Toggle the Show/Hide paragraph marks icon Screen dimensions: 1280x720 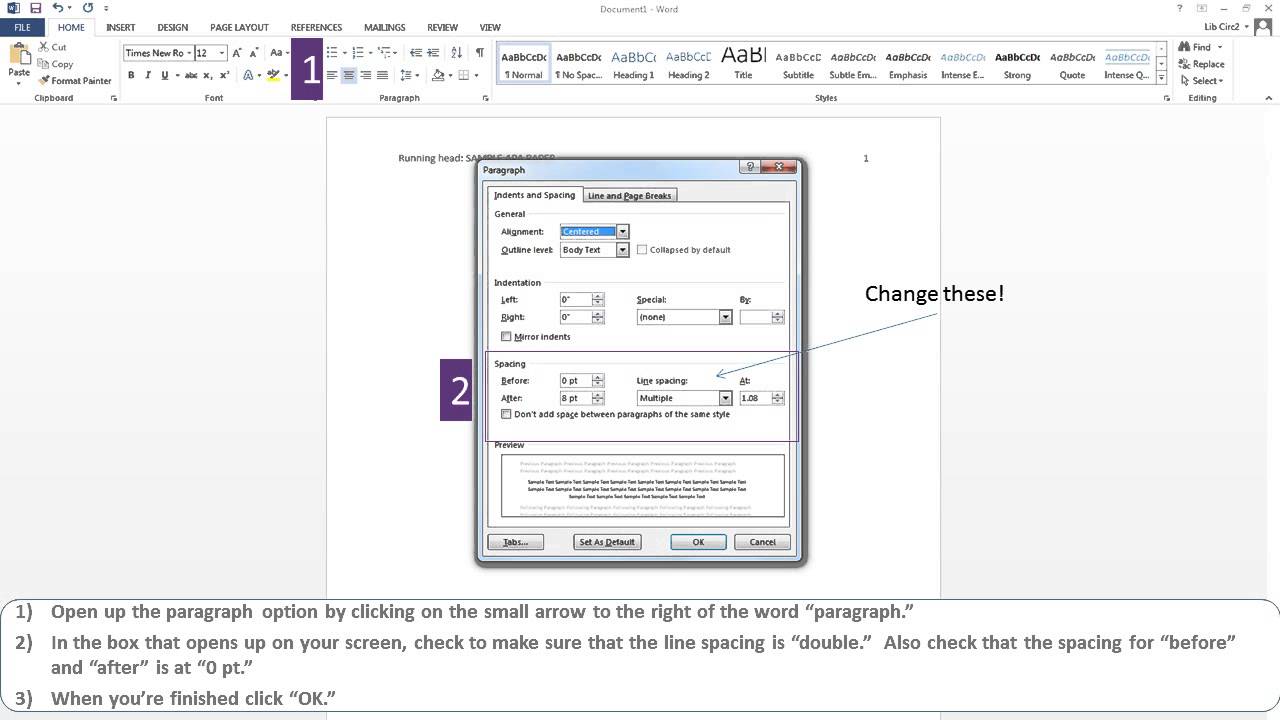click(x=480, y=53)
